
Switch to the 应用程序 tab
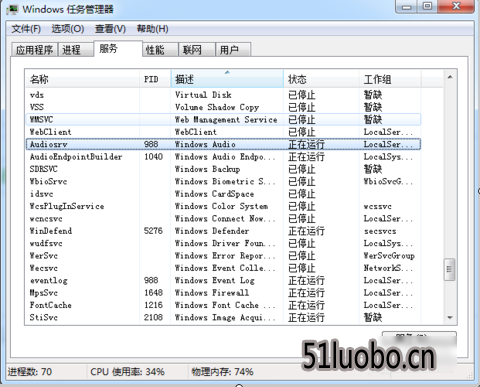pos(34,50)
